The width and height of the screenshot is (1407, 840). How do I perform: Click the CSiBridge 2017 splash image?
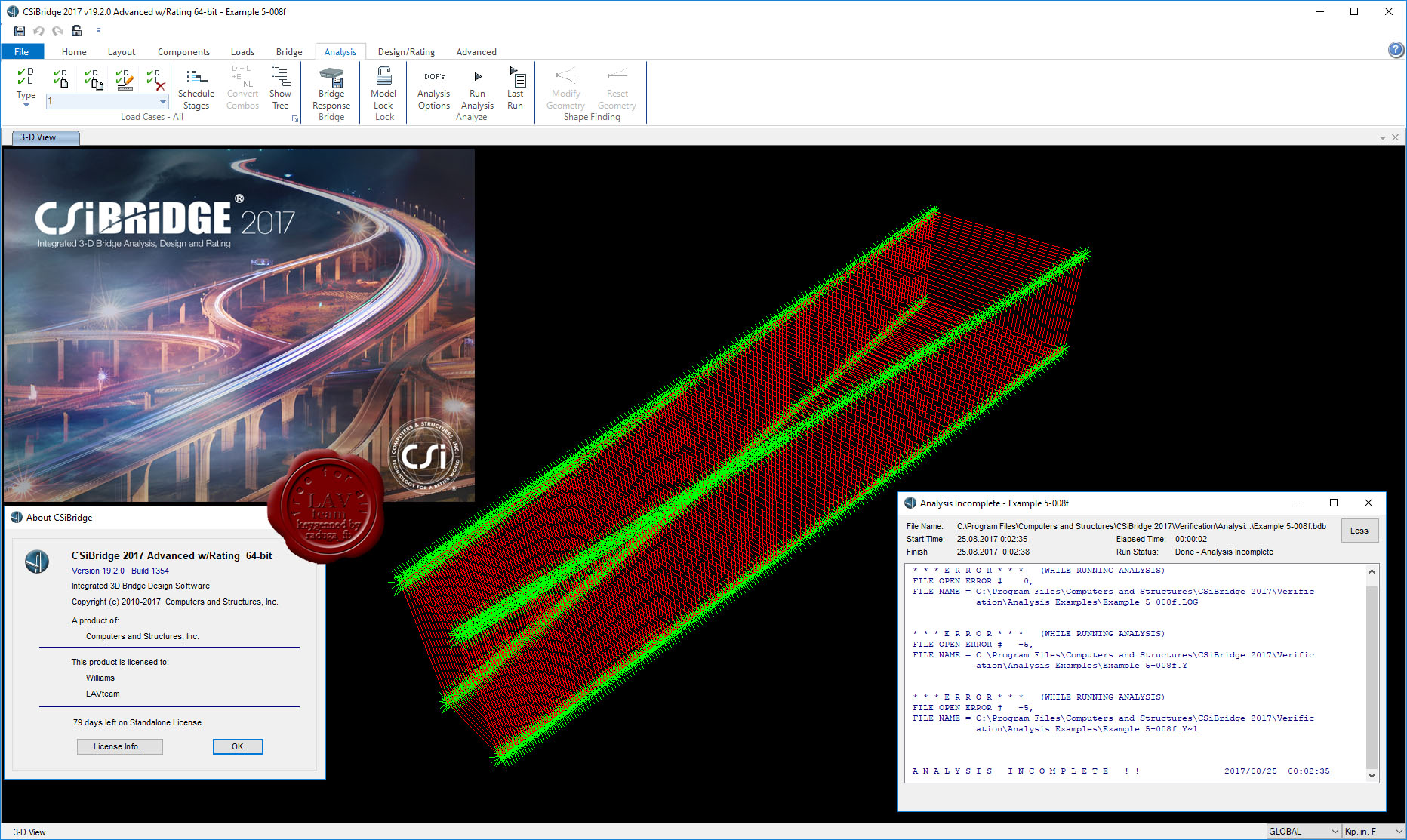(239, 325)
